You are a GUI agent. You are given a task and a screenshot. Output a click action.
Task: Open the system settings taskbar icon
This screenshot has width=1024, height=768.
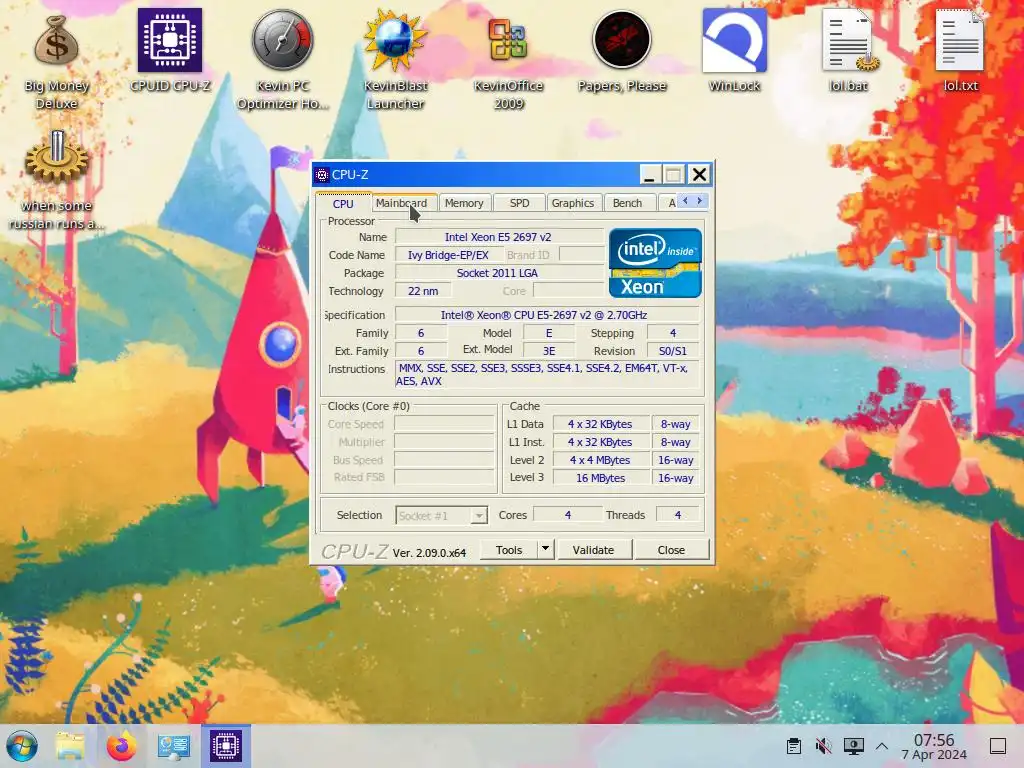tap(174, 746)
